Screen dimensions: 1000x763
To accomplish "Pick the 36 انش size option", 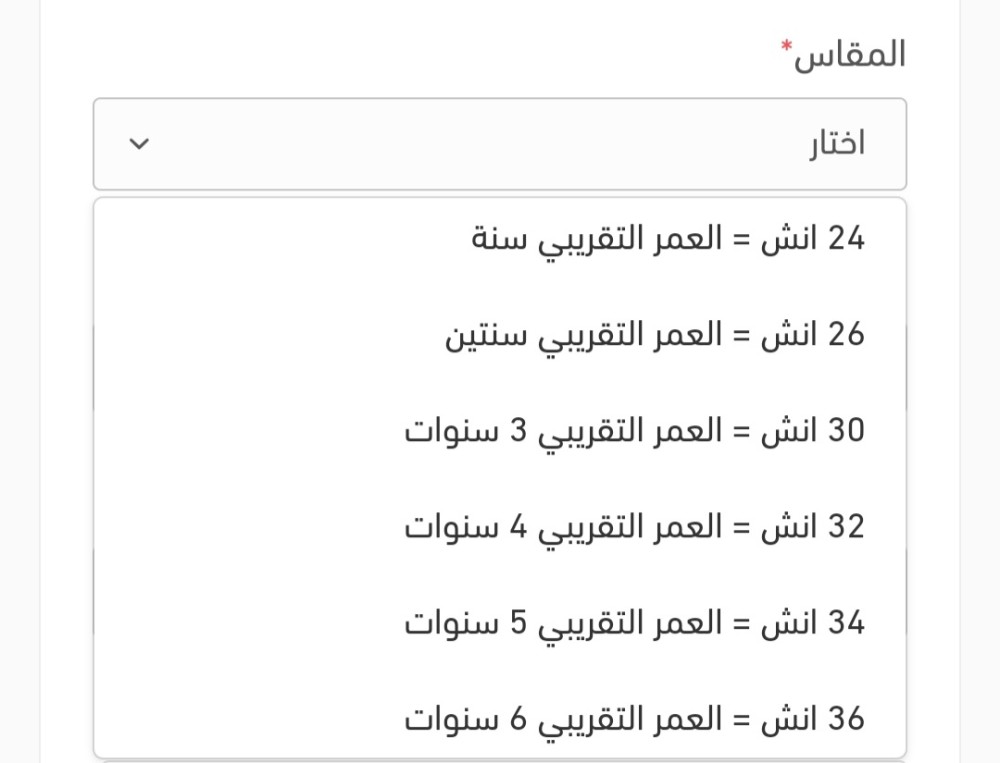I will (x=634, y=719).
